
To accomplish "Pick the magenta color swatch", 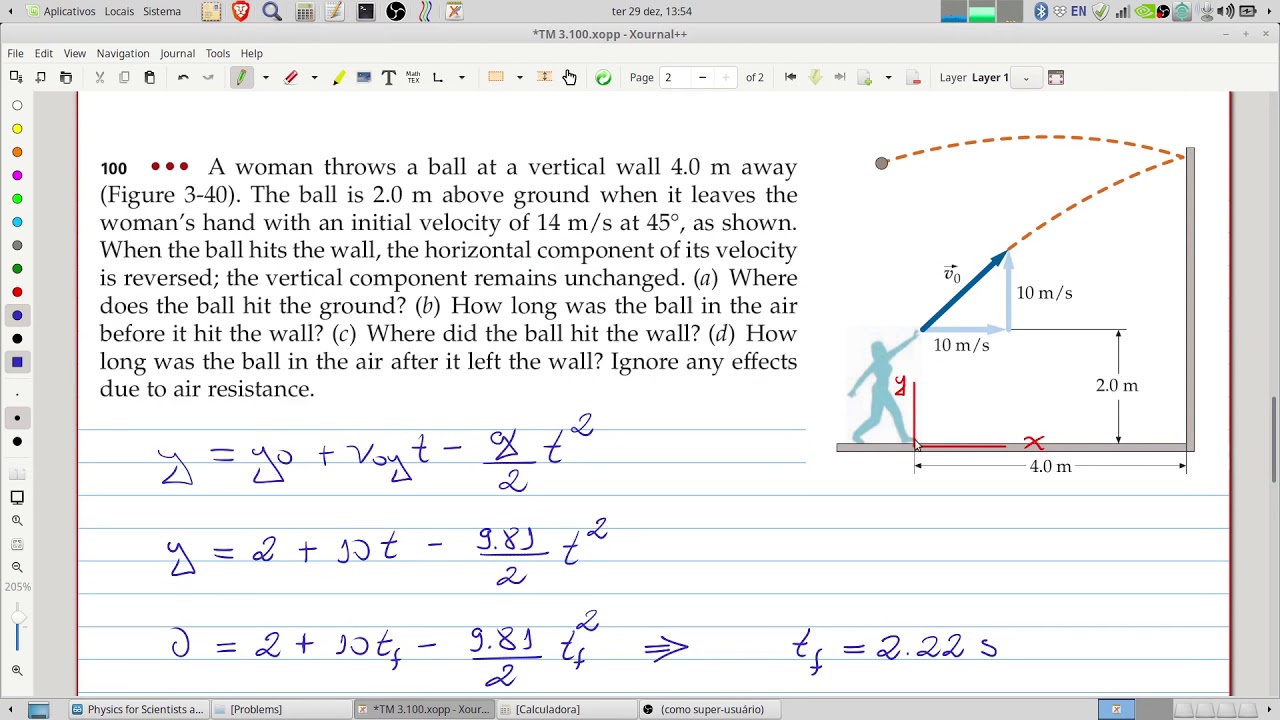I will (17, 175).
